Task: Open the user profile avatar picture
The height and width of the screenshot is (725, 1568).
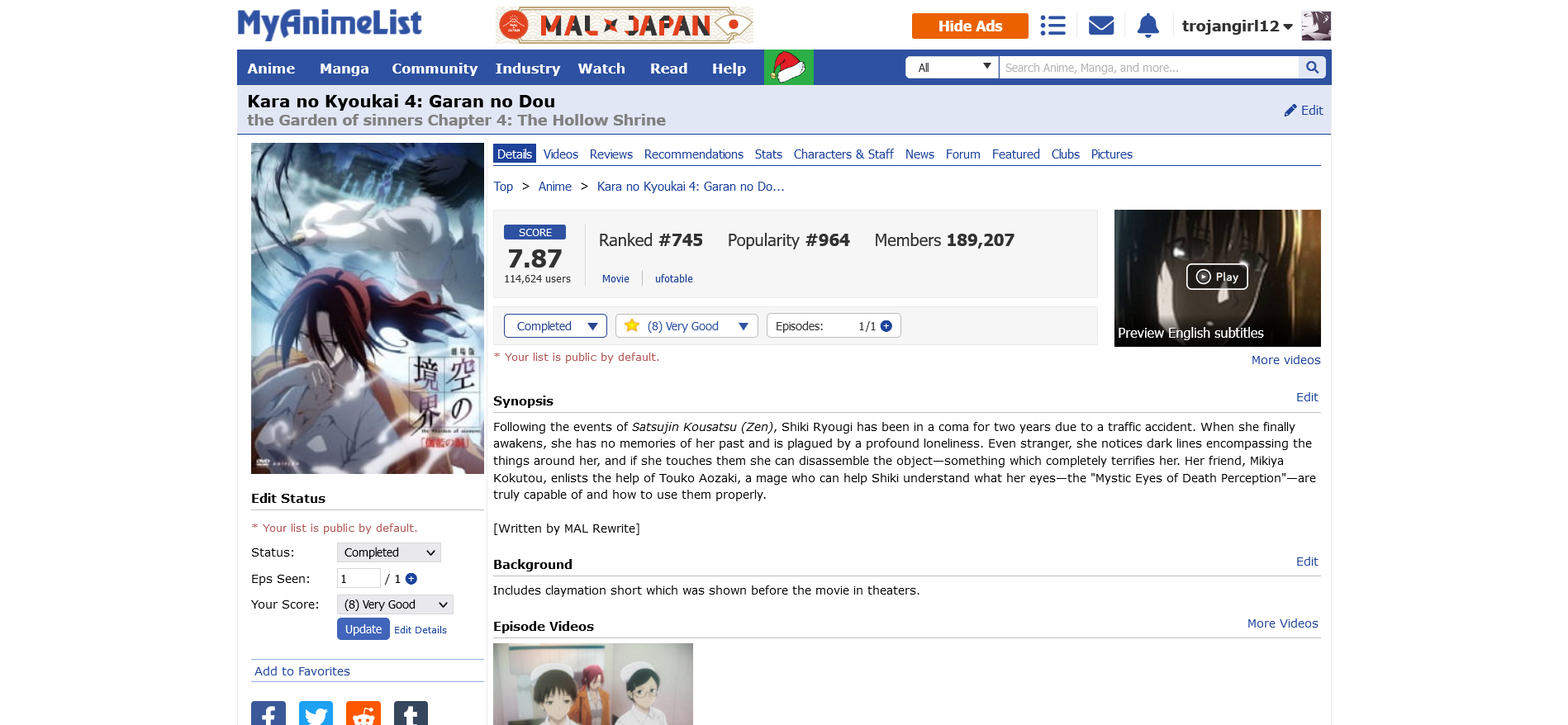Action: (x=1316, y=26)
